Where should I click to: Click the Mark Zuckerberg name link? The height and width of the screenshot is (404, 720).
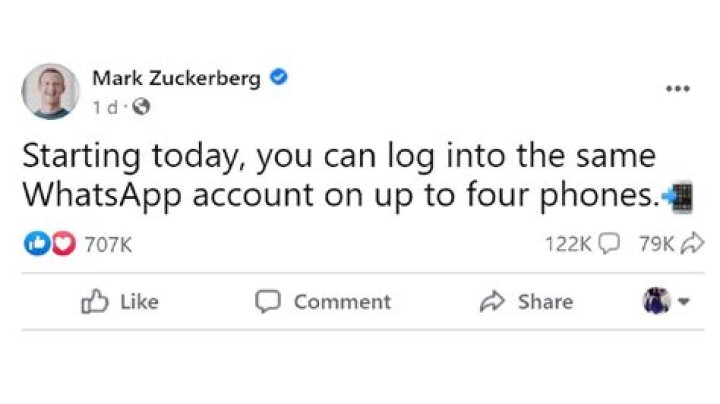tap(177, 78)
